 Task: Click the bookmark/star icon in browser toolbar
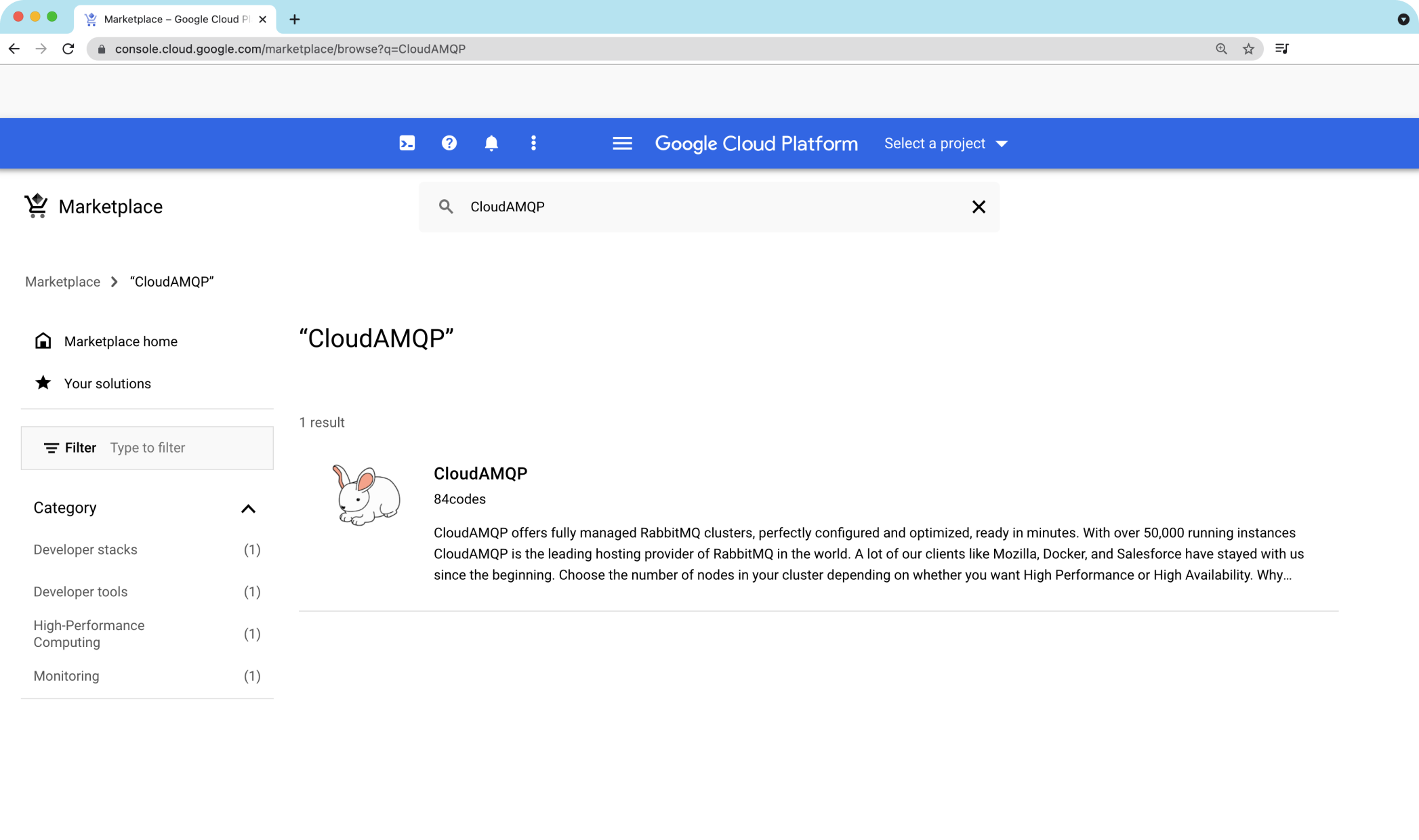click(1248, 48)
